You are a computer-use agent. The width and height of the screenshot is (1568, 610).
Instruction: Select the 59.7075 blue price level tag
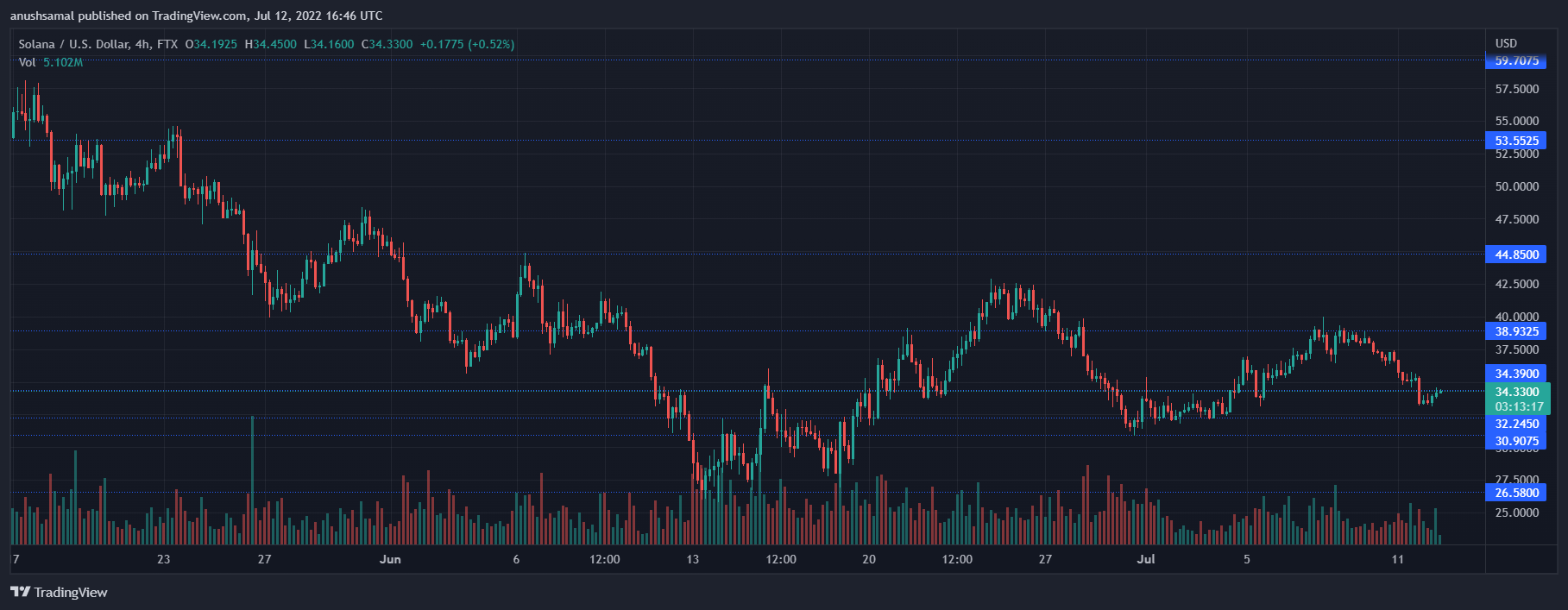[1516, 61]
